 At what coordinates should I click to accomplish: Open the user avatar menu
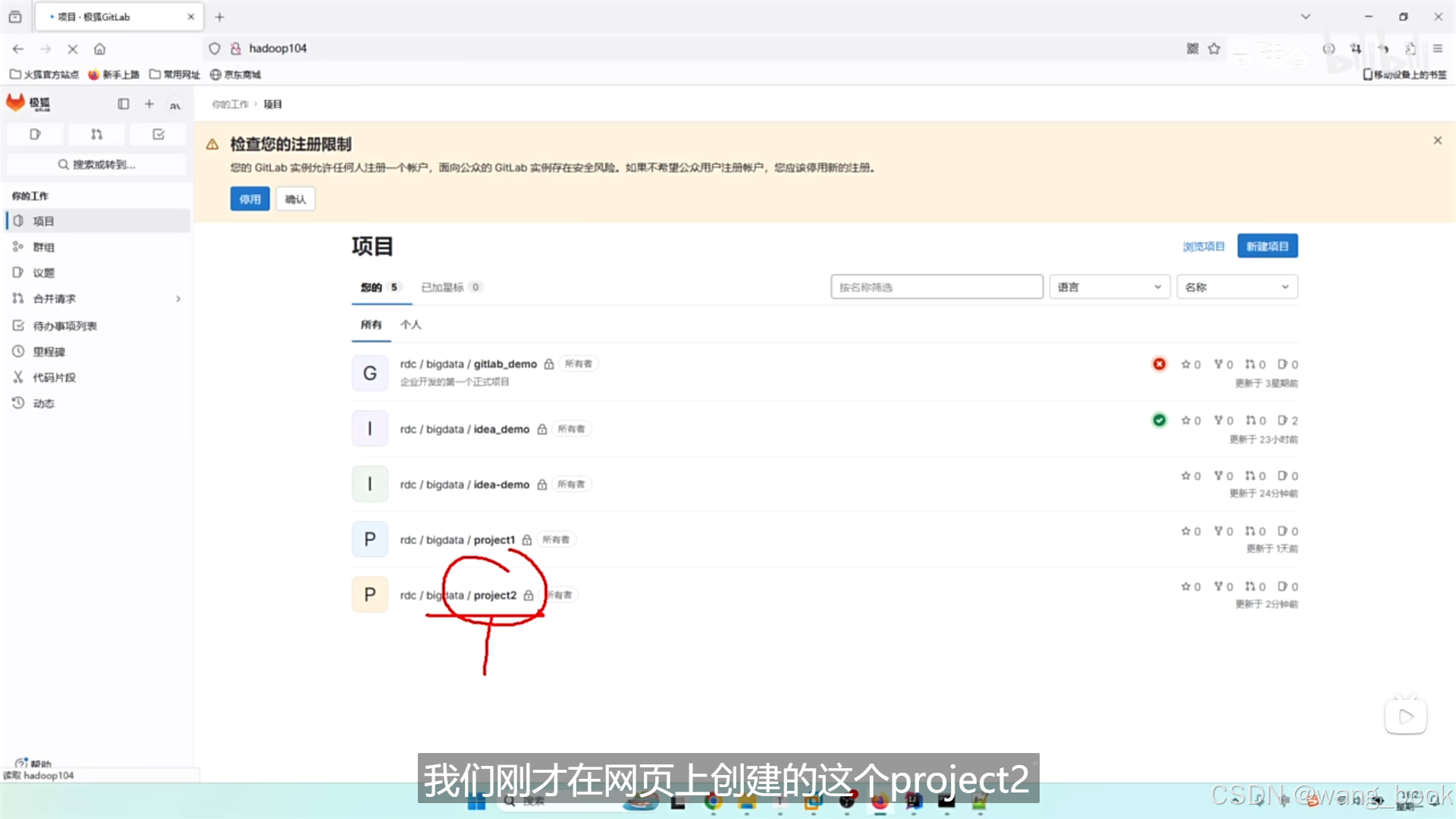coord(175,105)
